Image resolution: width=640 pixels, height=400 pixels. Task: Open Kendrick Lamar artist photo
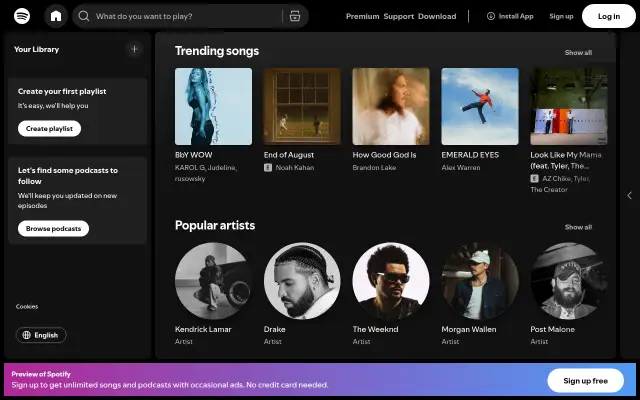pos(213,281)
